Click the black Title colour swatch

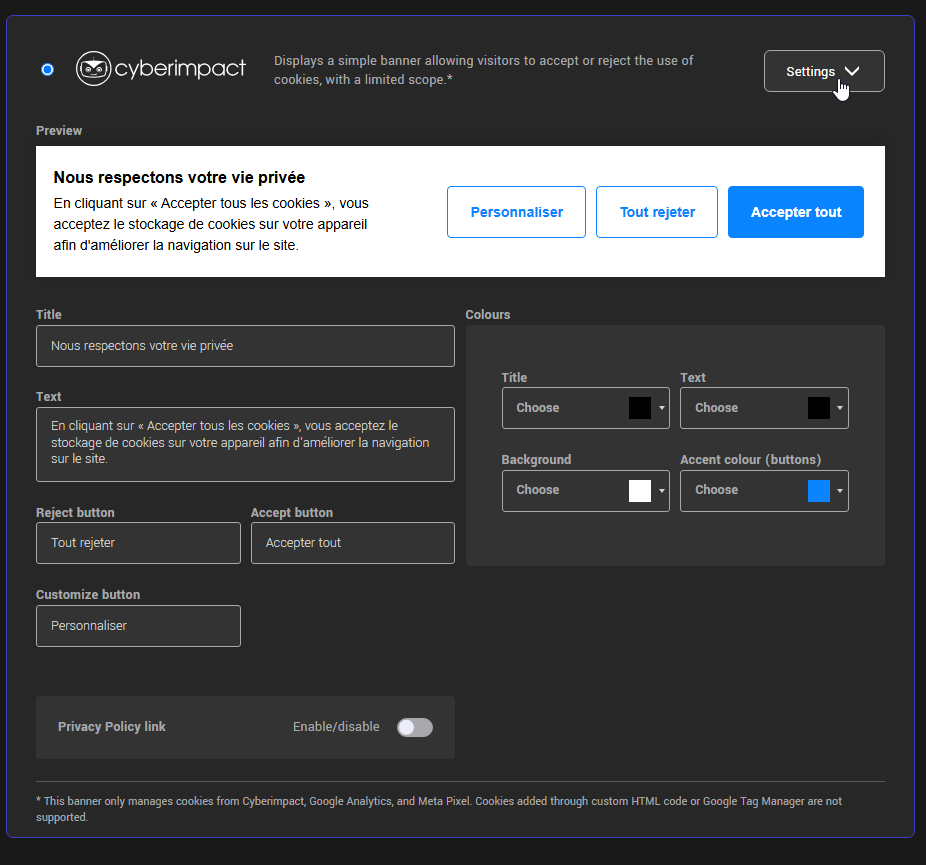(x=639, y=408)
